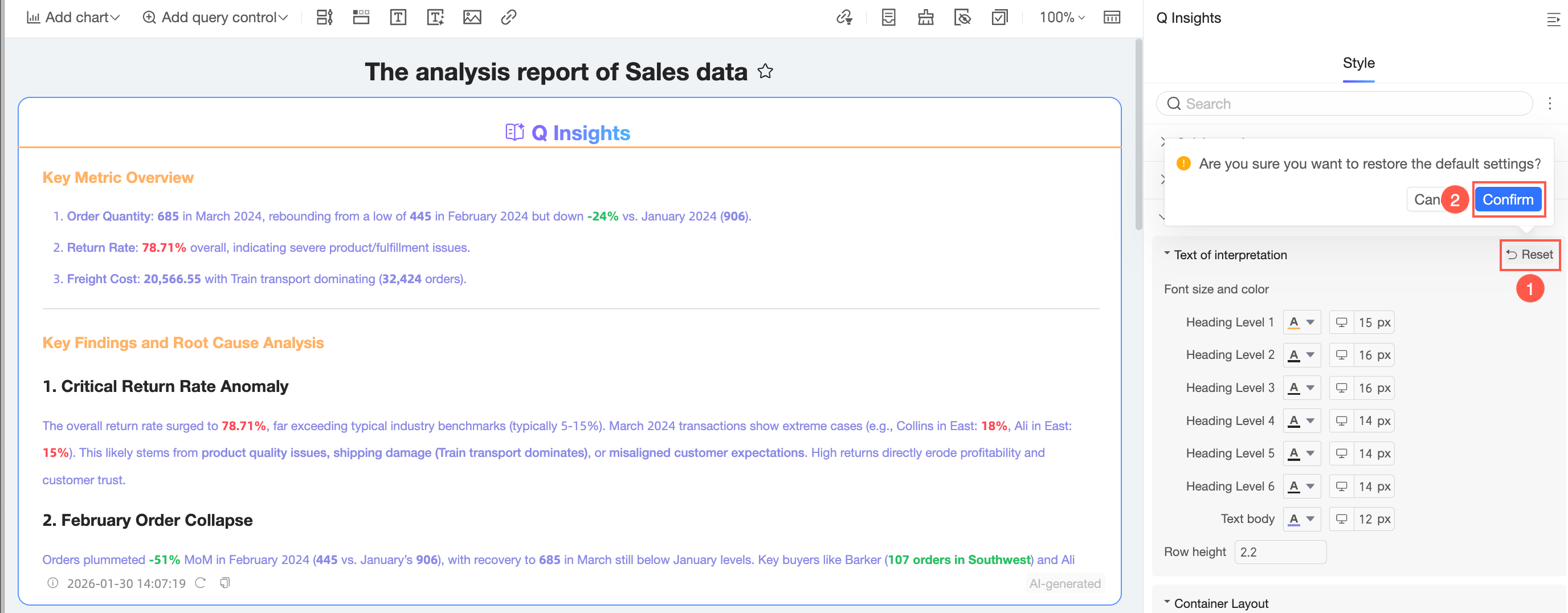
Task: Click the Confirm button in the popup
Action: coord(1507,199)
